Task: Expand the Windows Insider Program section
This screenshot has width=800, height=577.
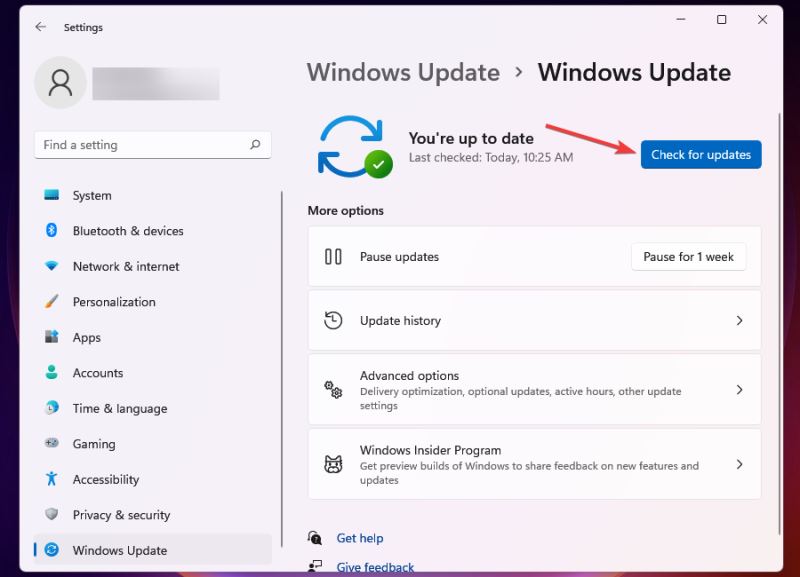Action: [740, 464]
